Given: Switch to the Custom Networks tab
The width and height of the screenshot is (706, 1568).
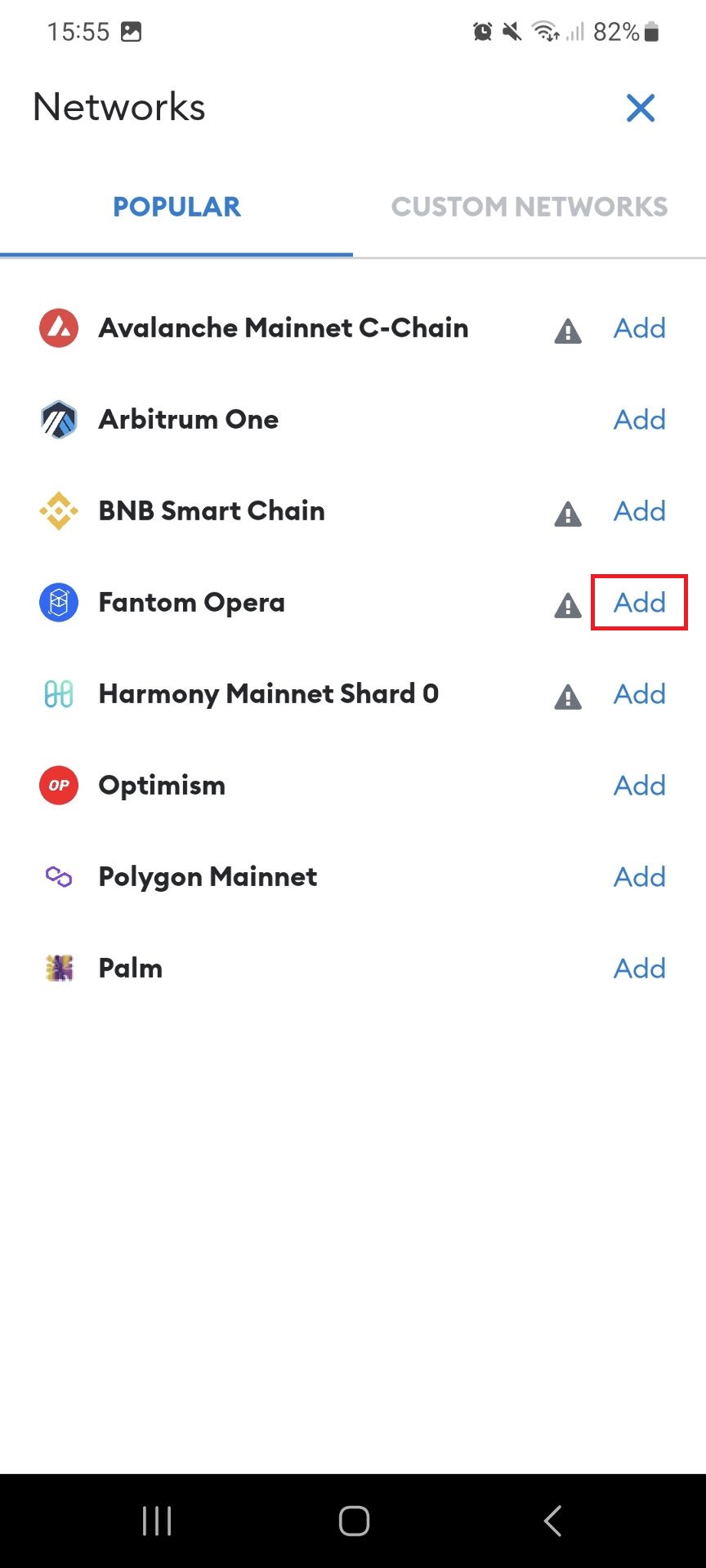Looking at the screenshot, I should (529, 207).
